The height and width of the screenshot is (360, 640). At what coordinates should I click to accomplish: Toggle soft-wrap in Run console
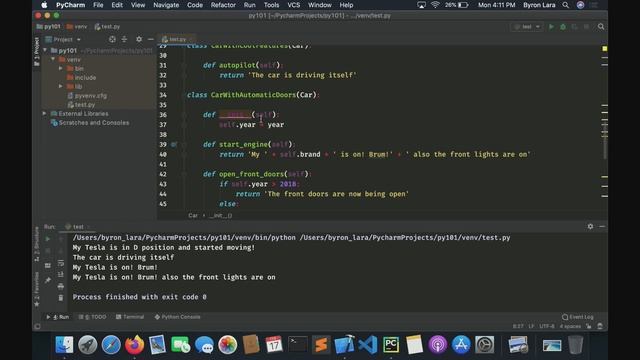point(61,263)
